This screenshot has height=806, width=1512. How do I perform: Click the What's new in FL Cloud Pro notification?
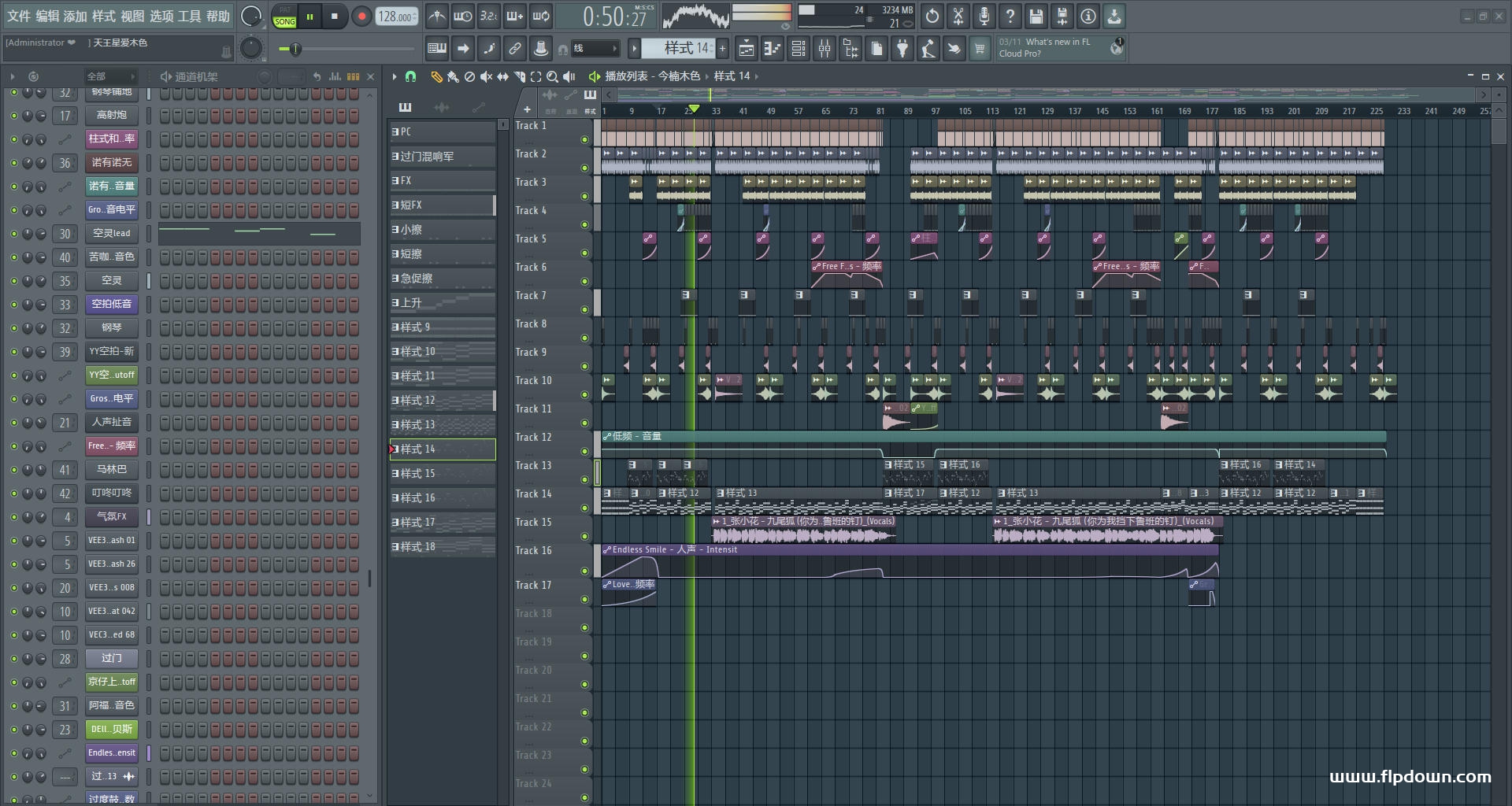pos(1055,48)
